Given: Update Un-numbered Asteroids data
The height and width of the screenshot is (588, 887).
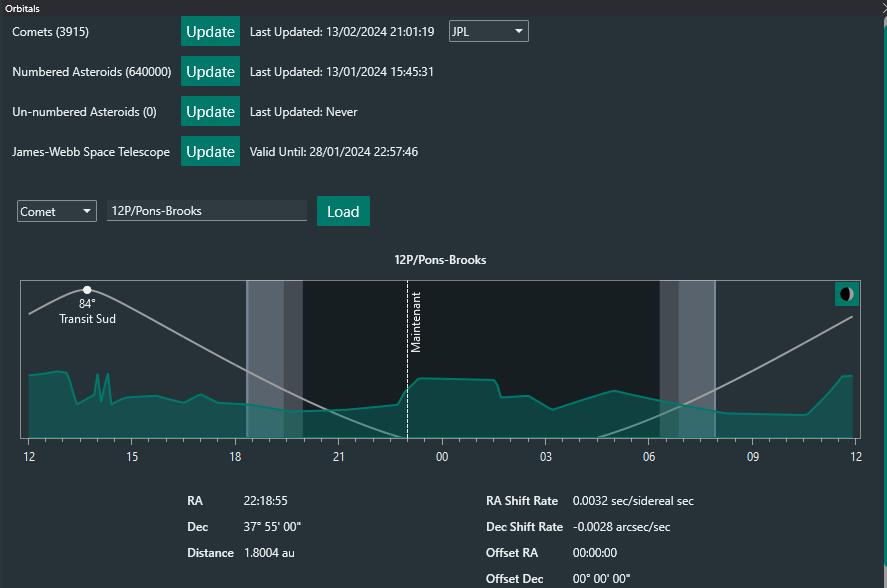Looking at the screenshot, I should [x=210, y=111].
